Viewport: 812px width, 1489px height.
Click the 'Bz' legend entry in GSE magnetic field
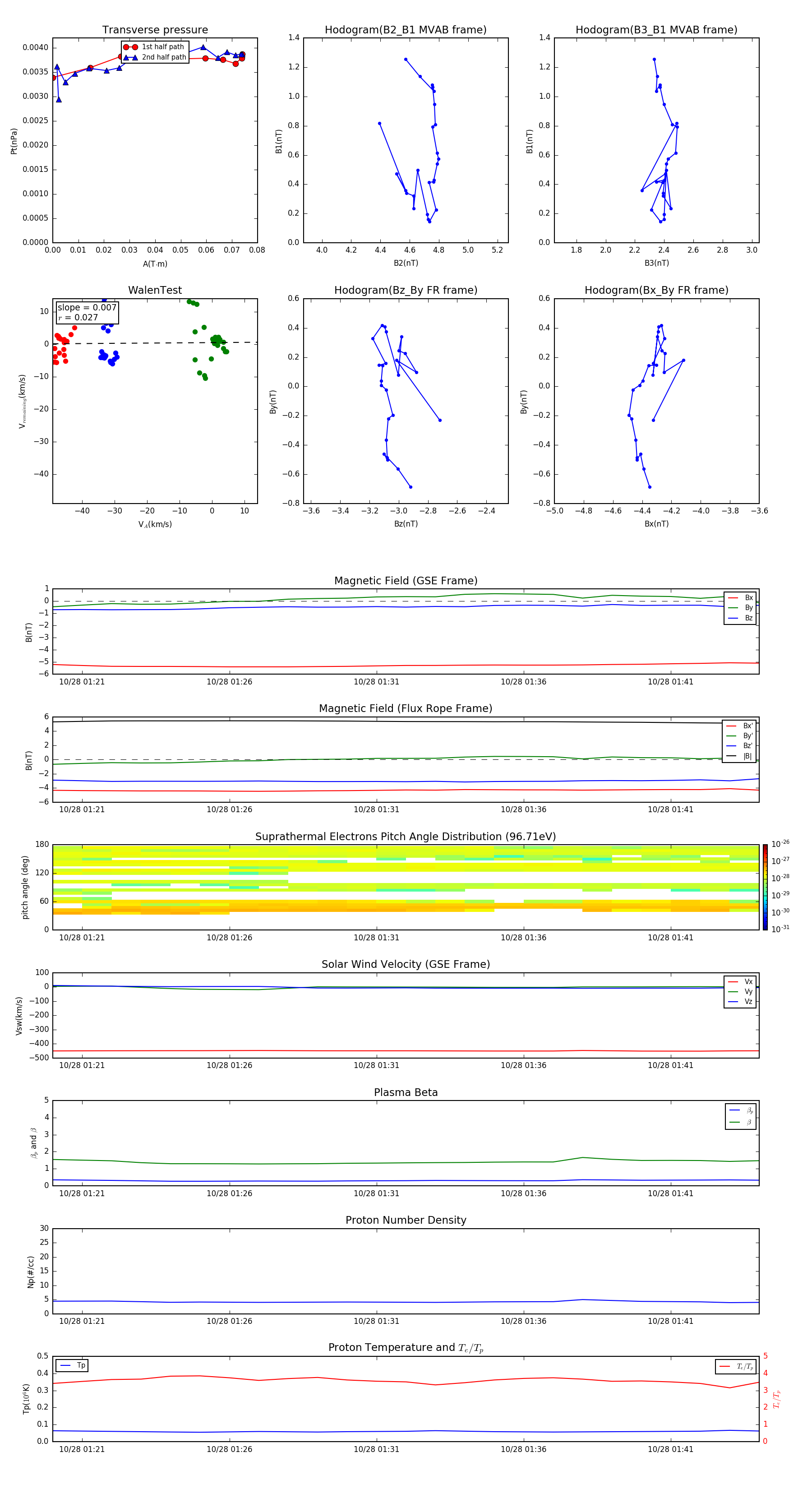click(740, 618)
